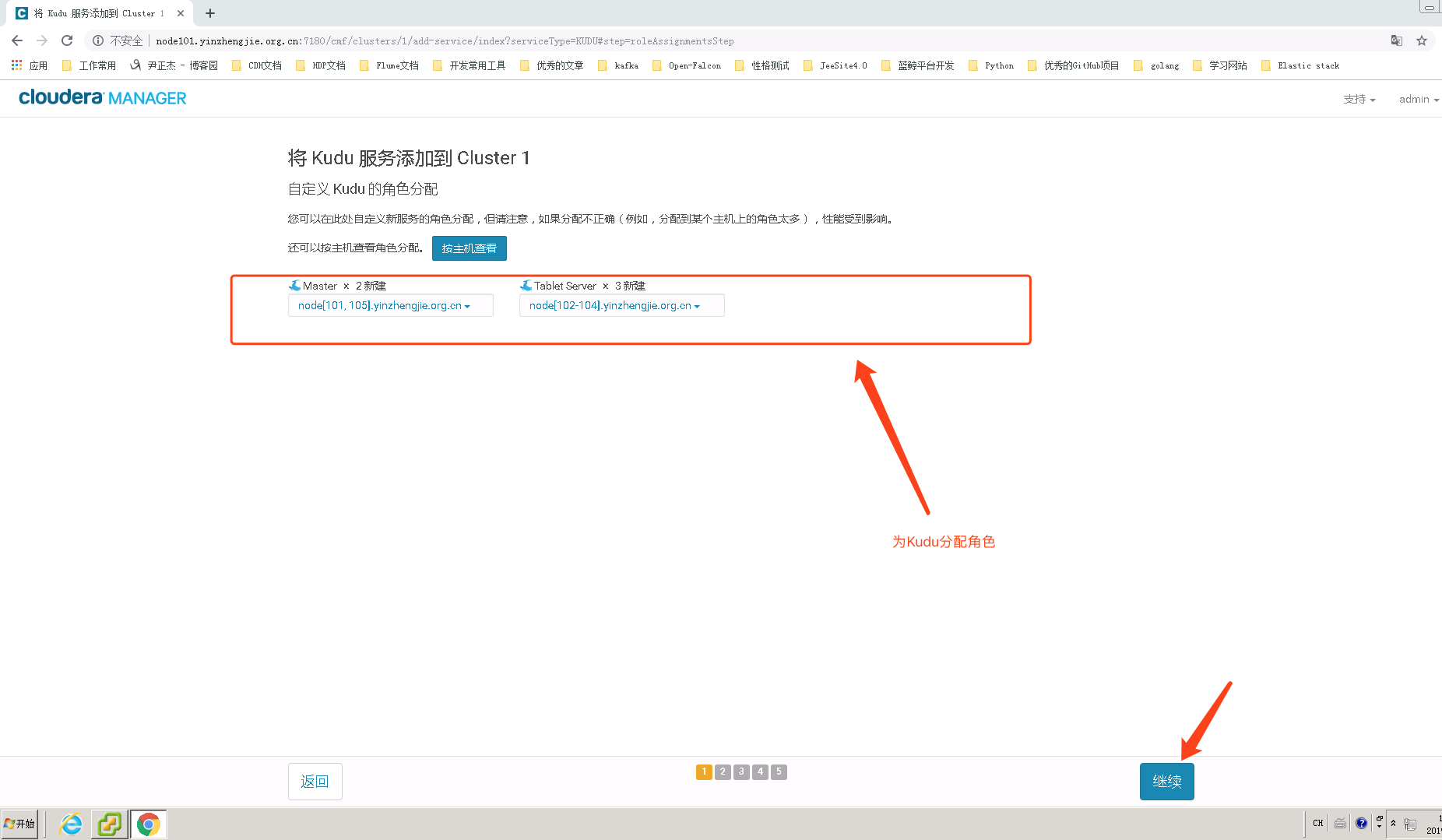1442x840 pixels.
Task: Open the 优秀的文章 bookmark folder
Action: tap(551, 65)
